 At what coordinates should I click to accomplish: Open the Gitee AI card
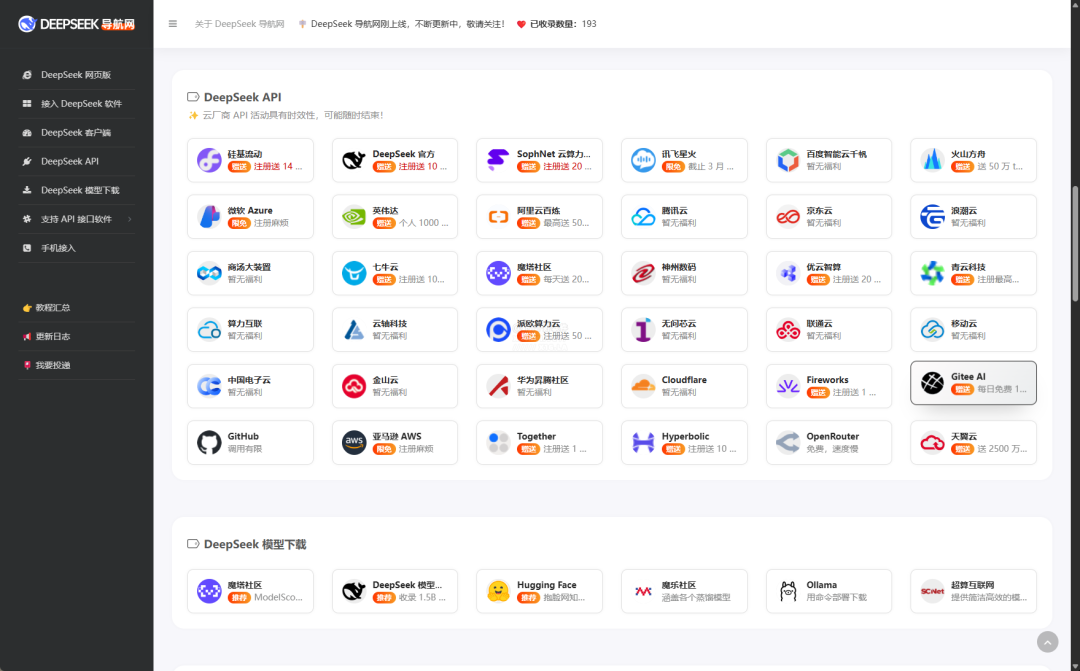click(973, 382)
